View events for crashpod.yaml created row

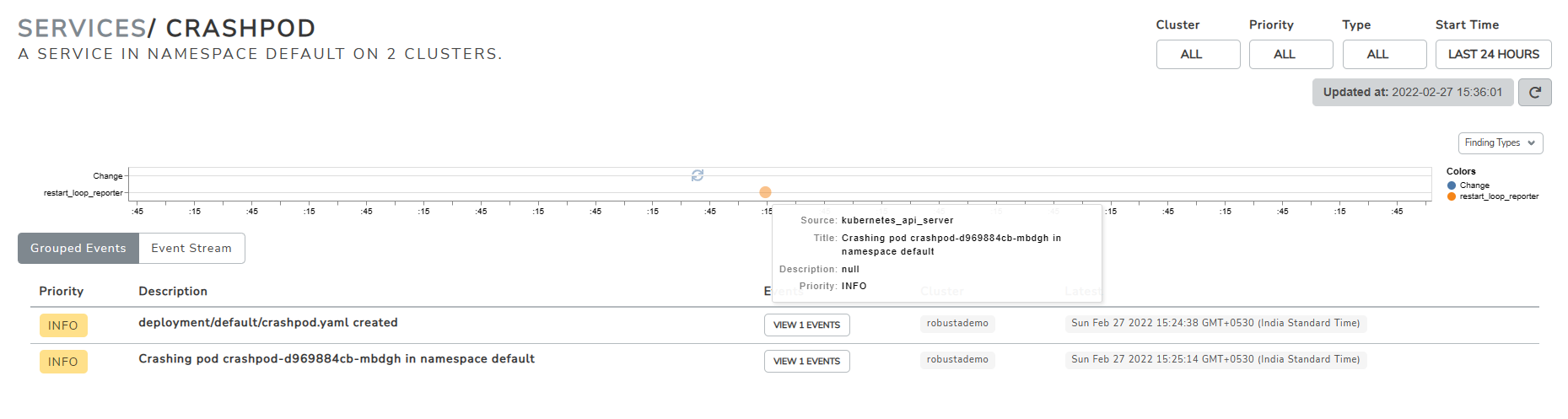point(806,325)
